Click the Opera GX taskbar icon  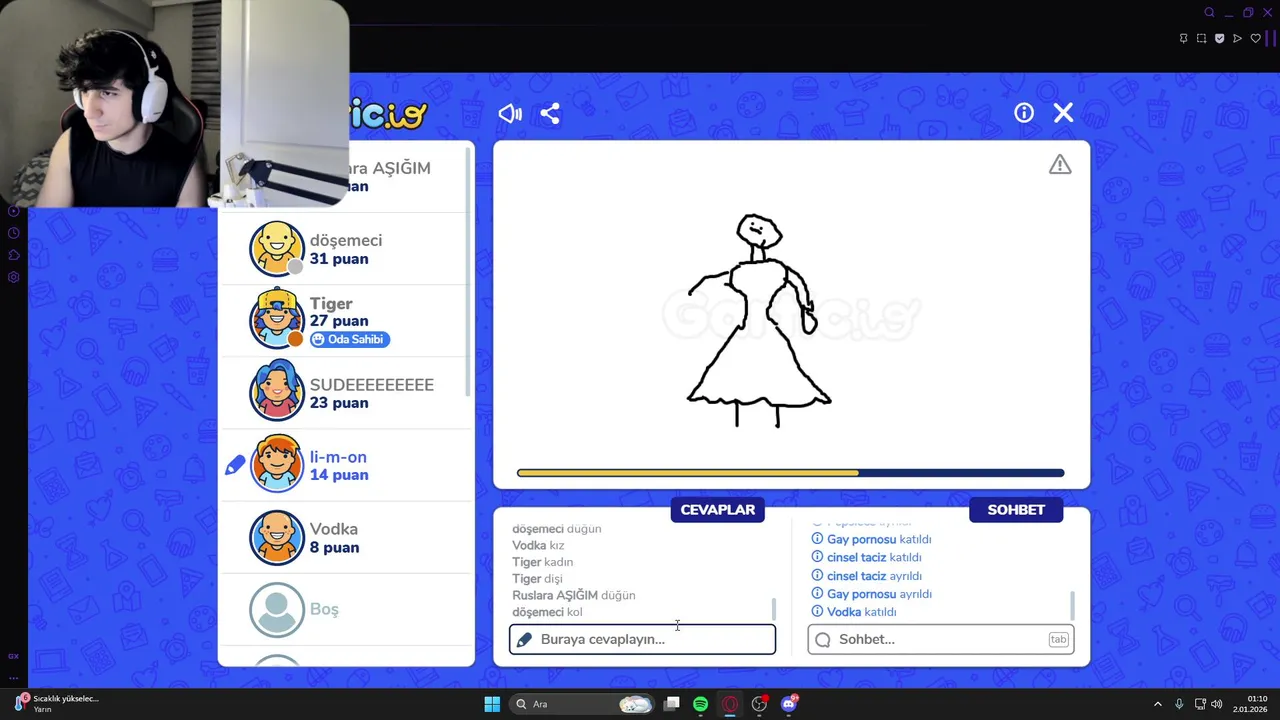click(x=730, y=704)
